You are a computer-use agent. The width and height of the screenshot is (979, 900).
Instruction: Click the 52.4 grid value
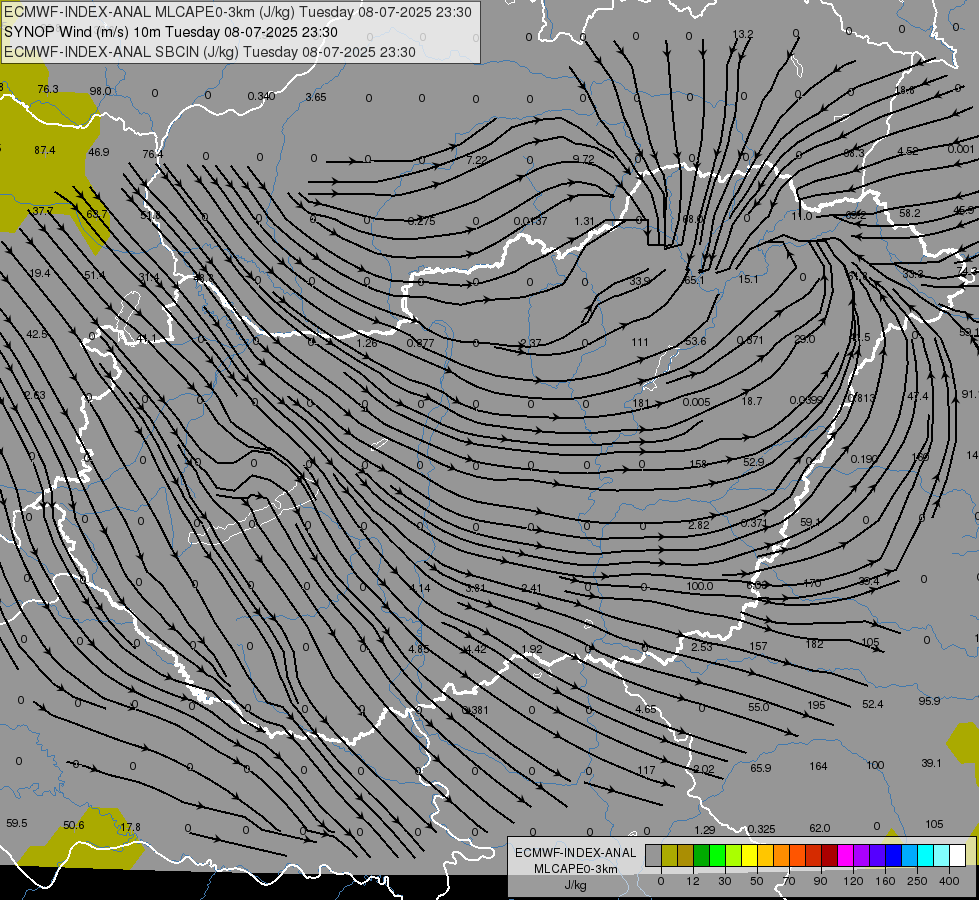click(x=872, y=705)
